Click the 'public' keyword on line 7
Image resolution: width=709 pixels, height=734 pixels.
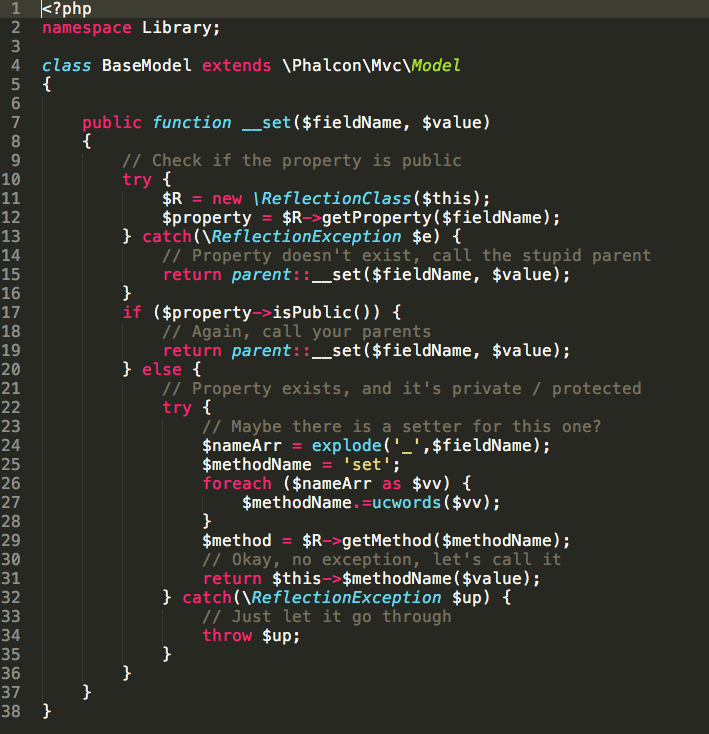(x=112, y=123)
